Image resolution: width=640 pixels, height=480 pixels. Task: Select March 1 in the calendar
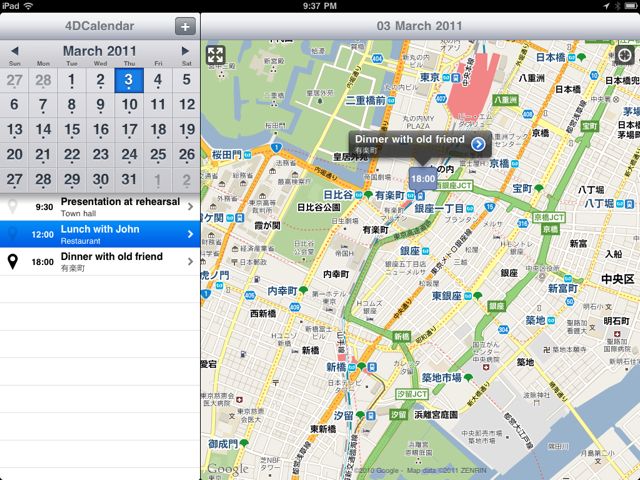click(72, 80)
